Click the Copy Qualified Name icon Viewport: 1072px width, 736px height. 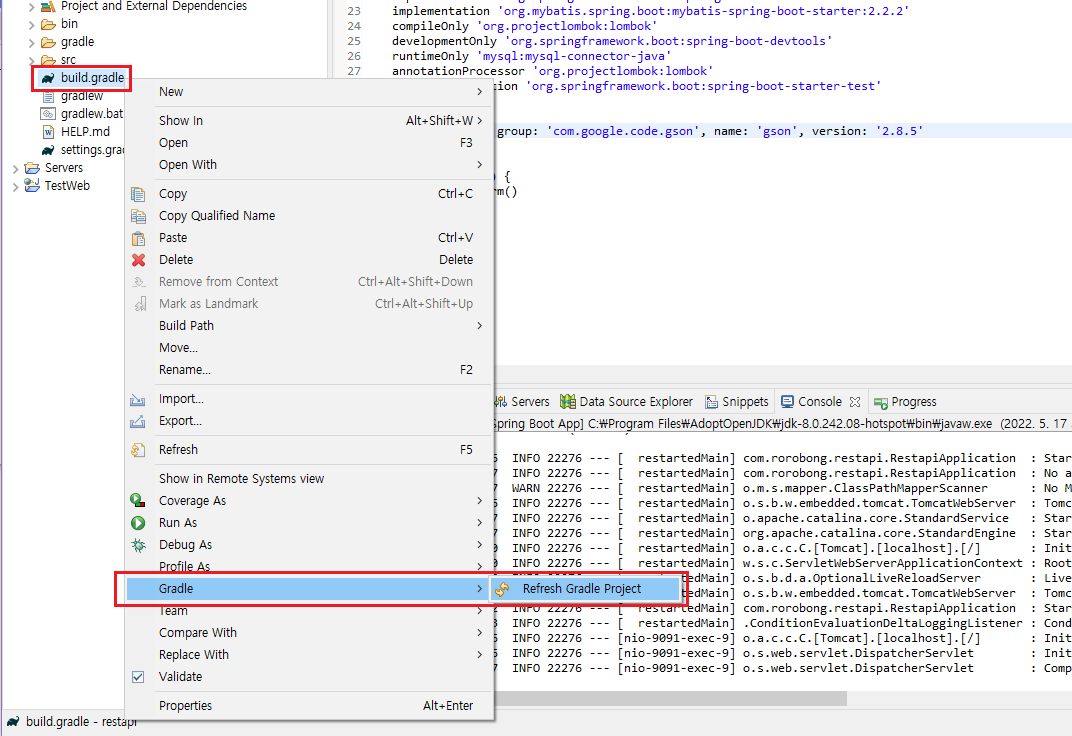point(138,216)
